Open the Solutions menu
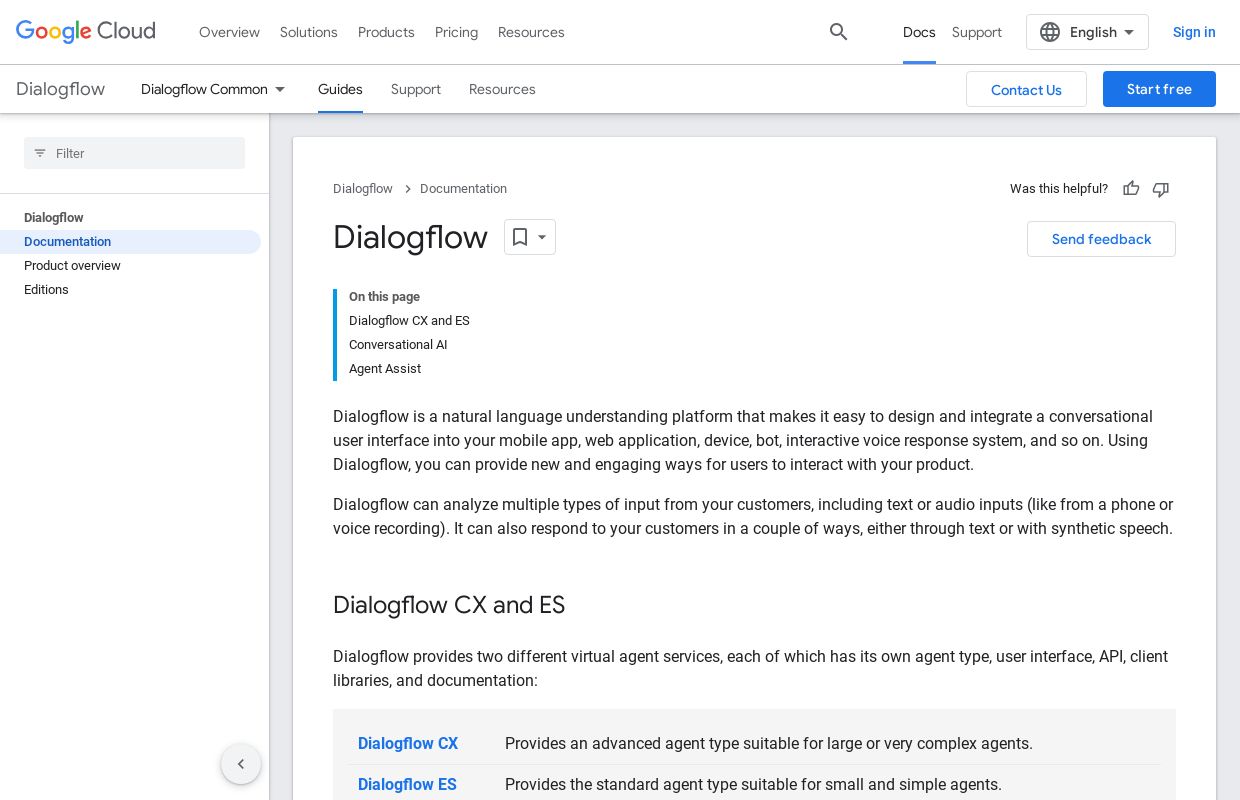Image resolution: width=1240 pixels, height=800 pixels. click(x=309, y=32)
